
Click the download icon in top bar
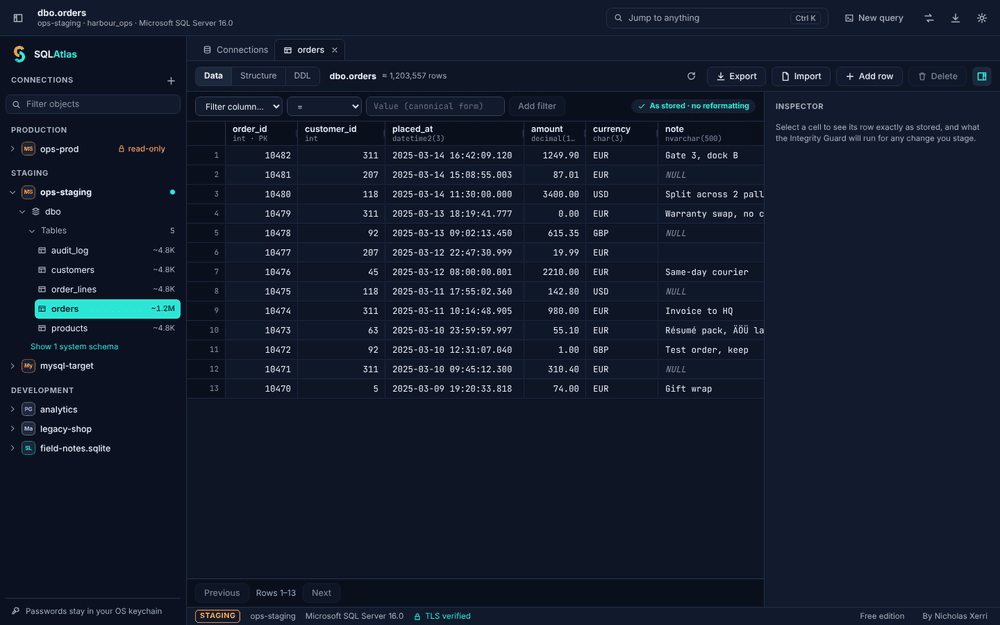coord(955,18)
